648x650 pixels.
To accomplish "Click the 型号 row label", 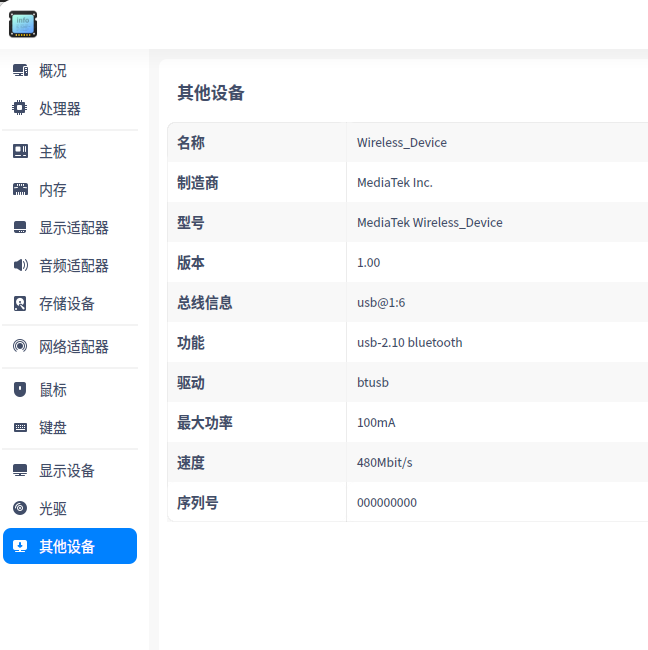I will 191,223.
